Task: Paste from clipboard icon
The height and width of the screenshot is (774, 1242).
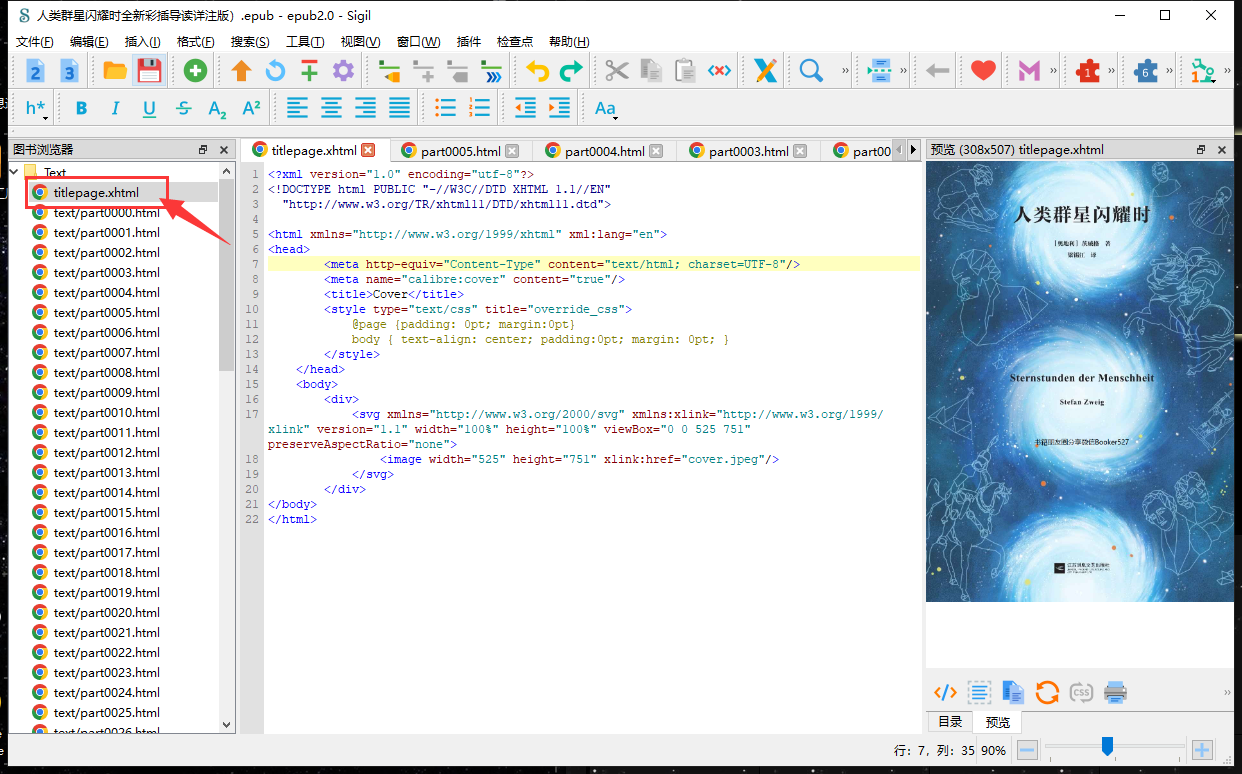Action: [685, 71]
